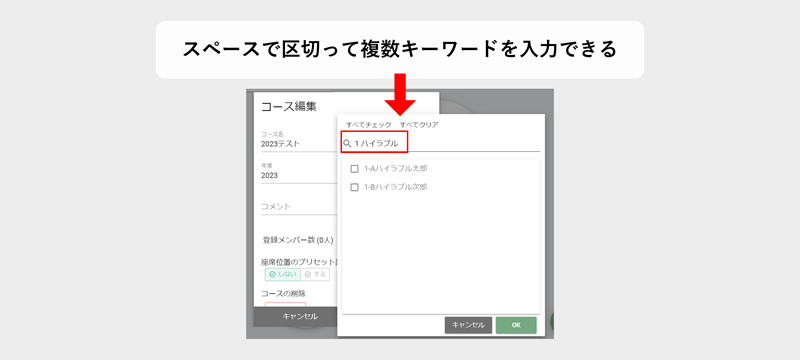The height and width of the screenshot is (360, 800).
Task: Click OK button in member dialog
Action: click(x=516, y=325)
